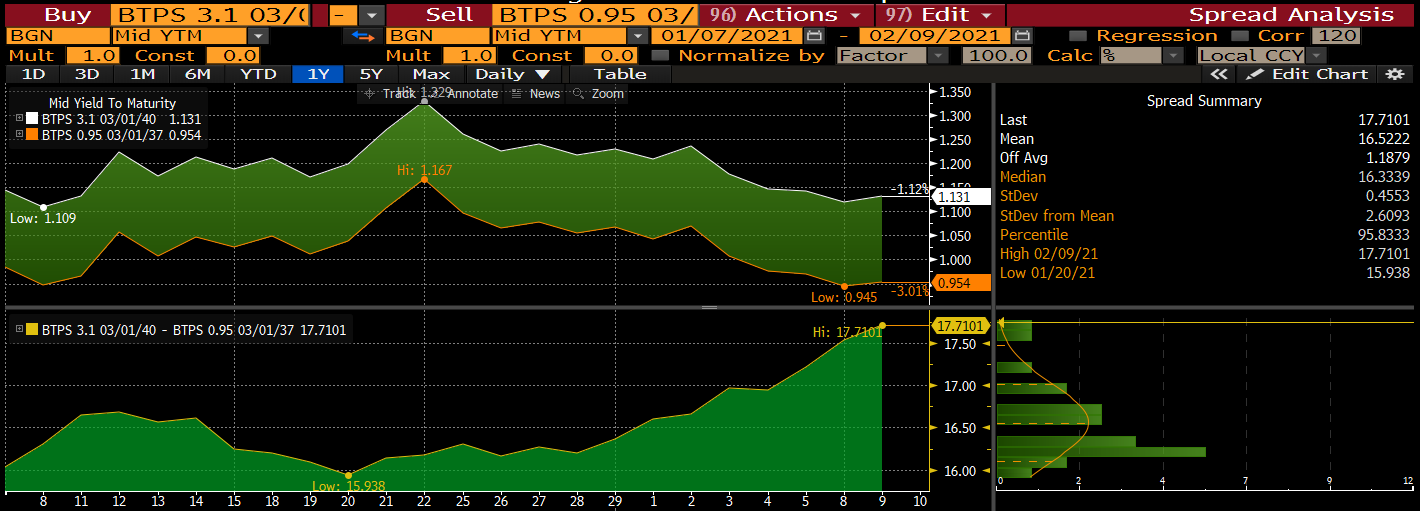Select the Annotate chart tool

(464, 93)
